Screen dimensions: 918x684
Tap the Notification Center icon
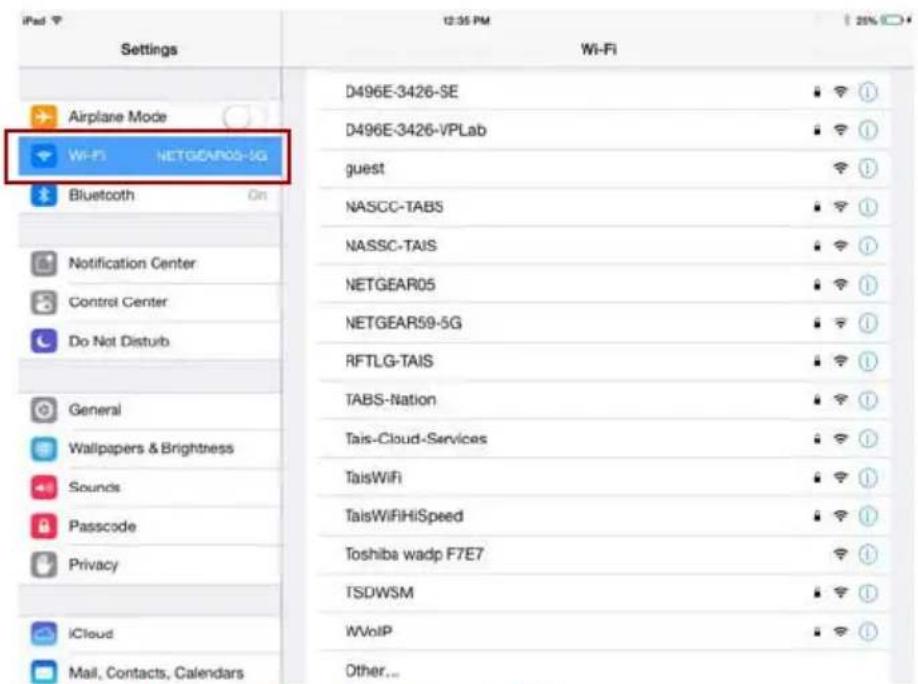coord(44,264)
